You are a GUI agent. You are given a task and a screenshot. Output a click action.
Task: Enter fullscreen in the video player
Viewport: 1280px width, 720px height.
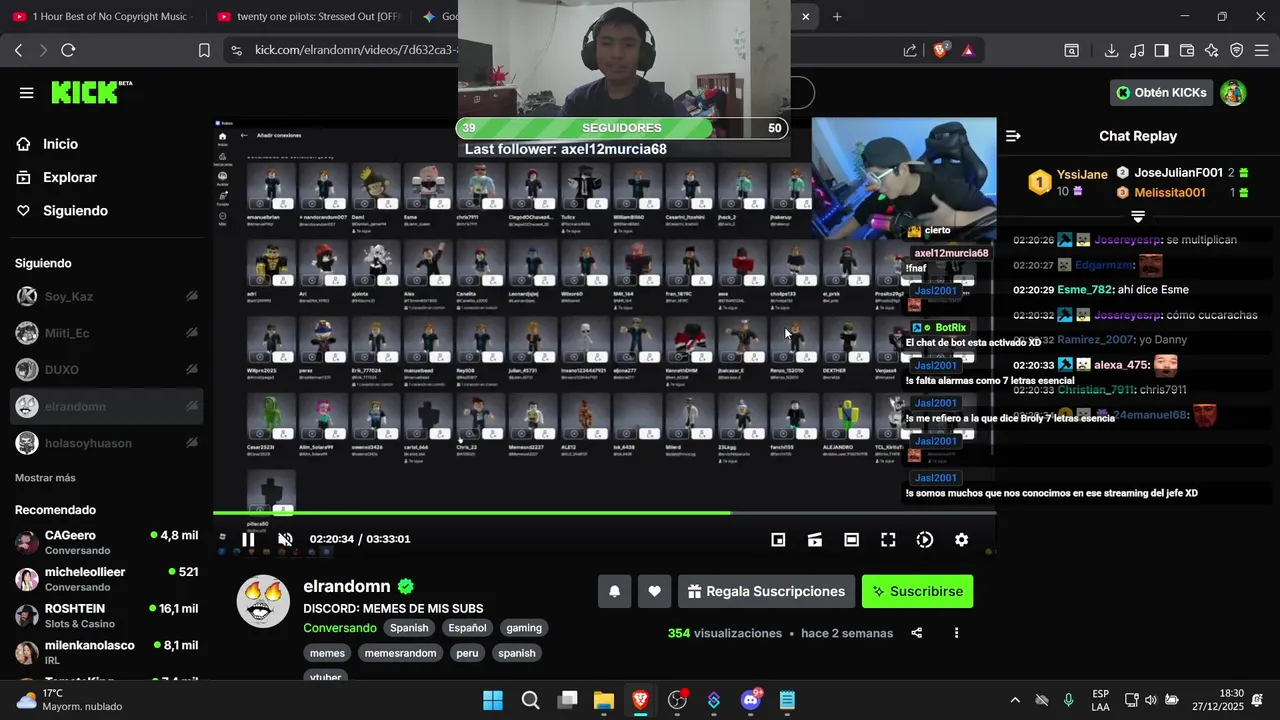(x=888, y=540)
